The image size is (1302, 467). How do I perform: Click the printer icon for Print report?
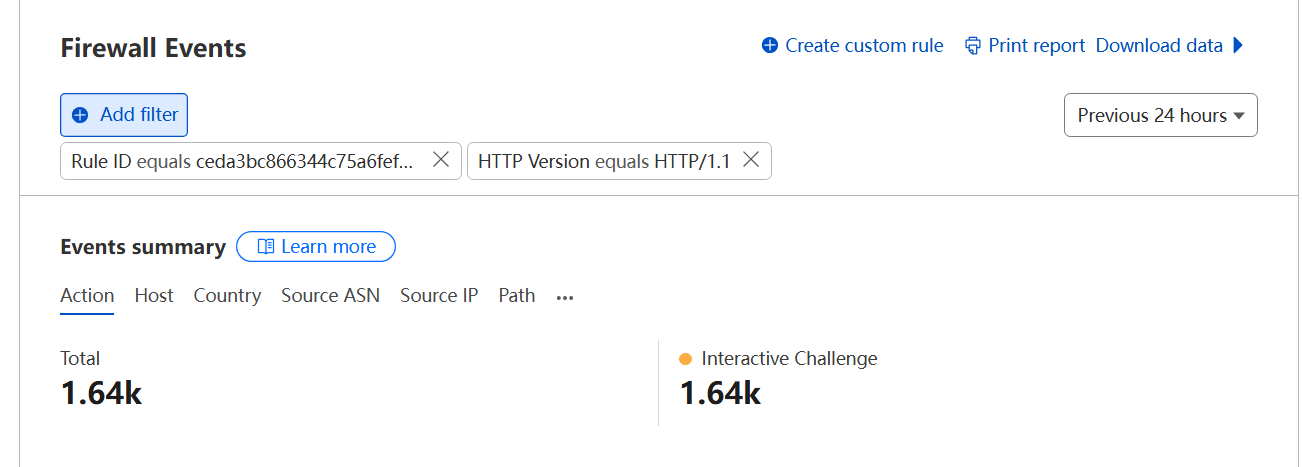pos(973,46)
